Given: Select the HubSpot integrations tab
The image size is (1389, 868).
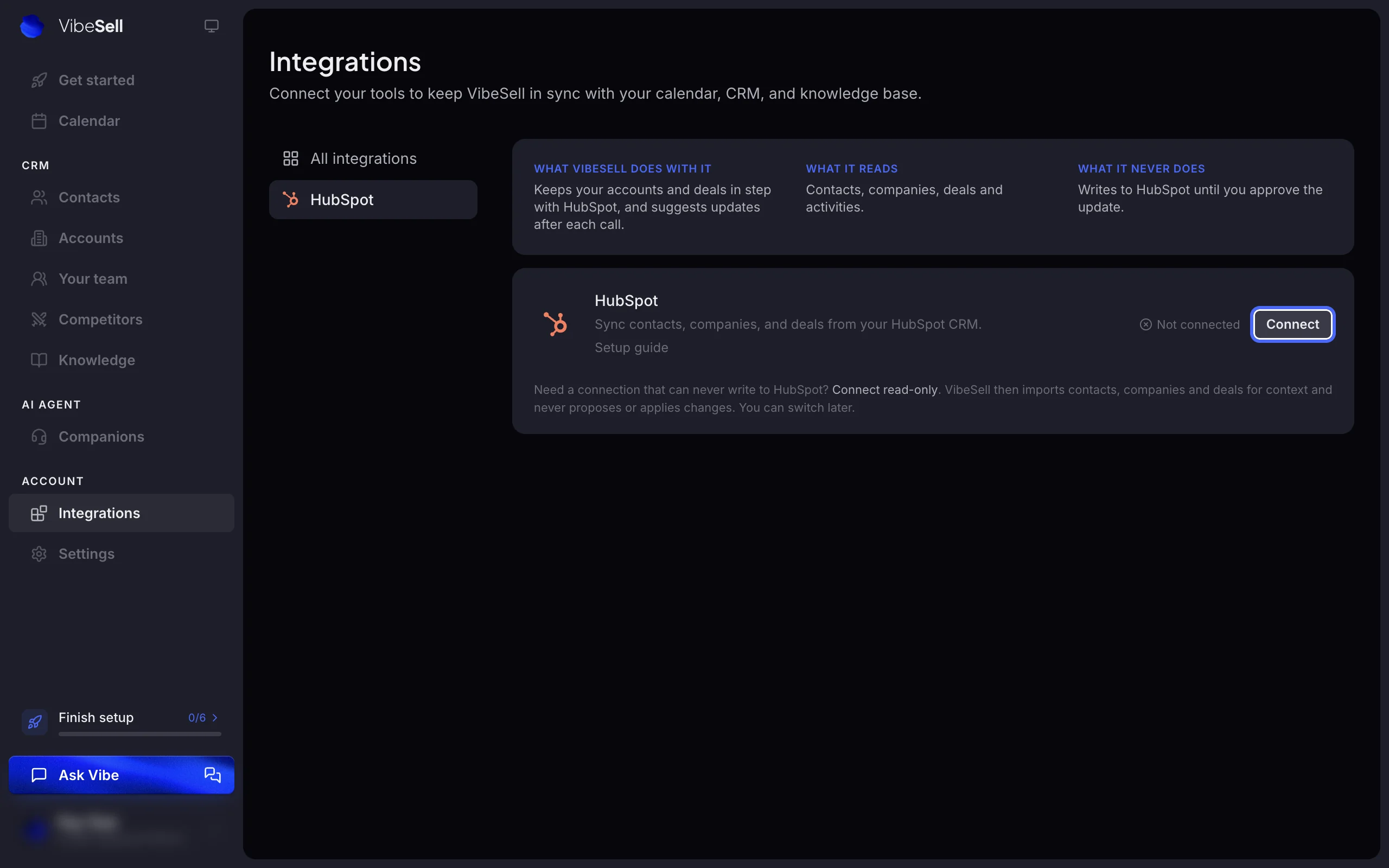Looking at the screenshot, I should point(373,200).
